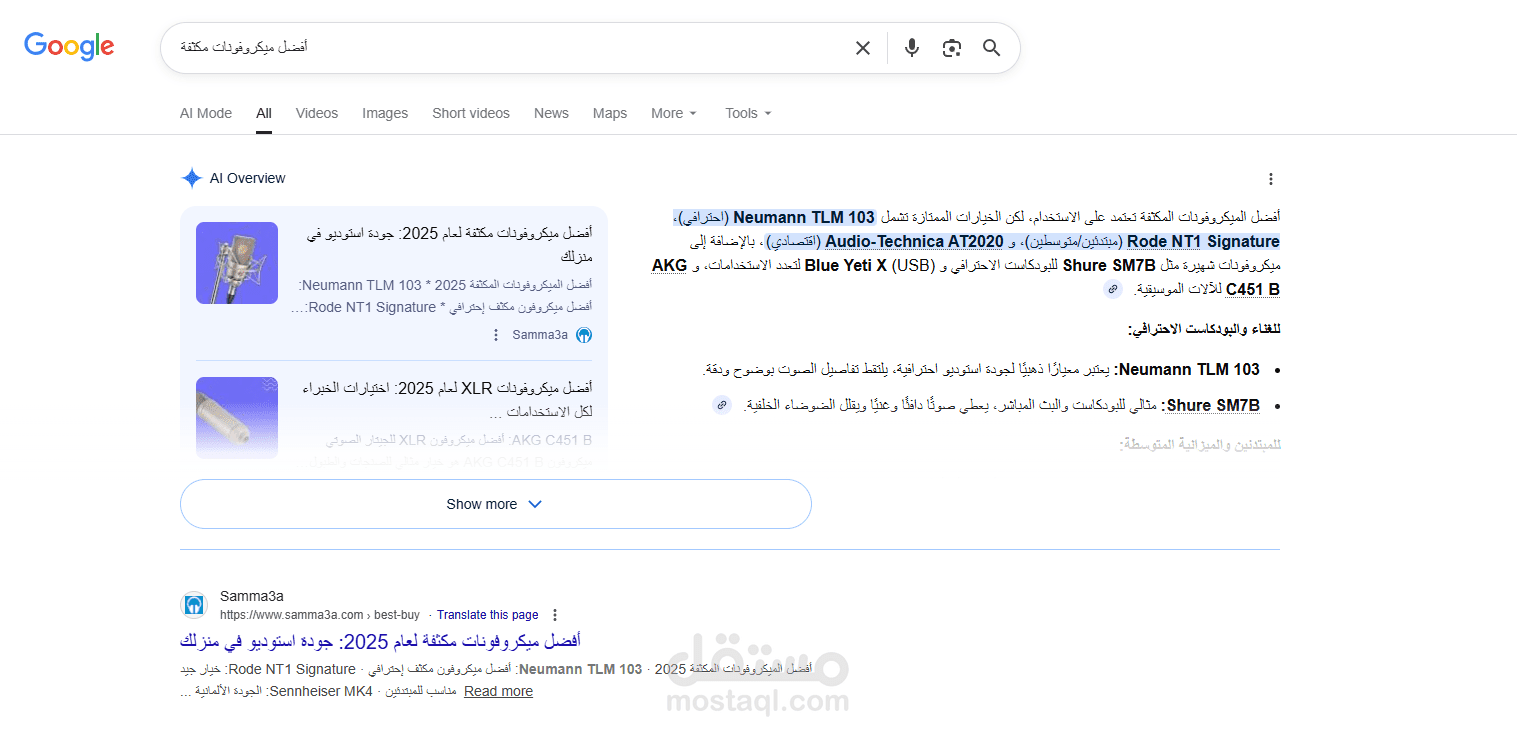Open the News tab

[x=551, y=113]
